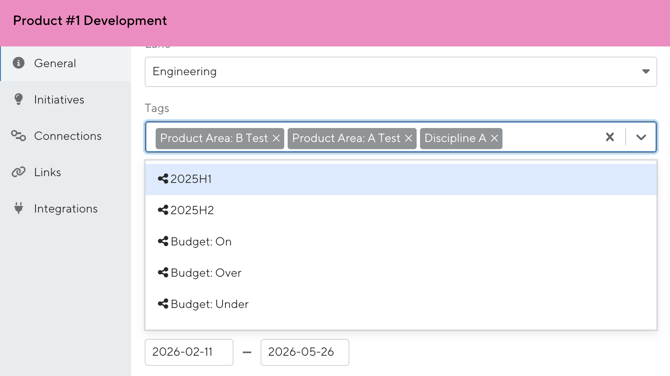
Task: Edit the start date 2026-02-11 field
Action: click(189, 352)
